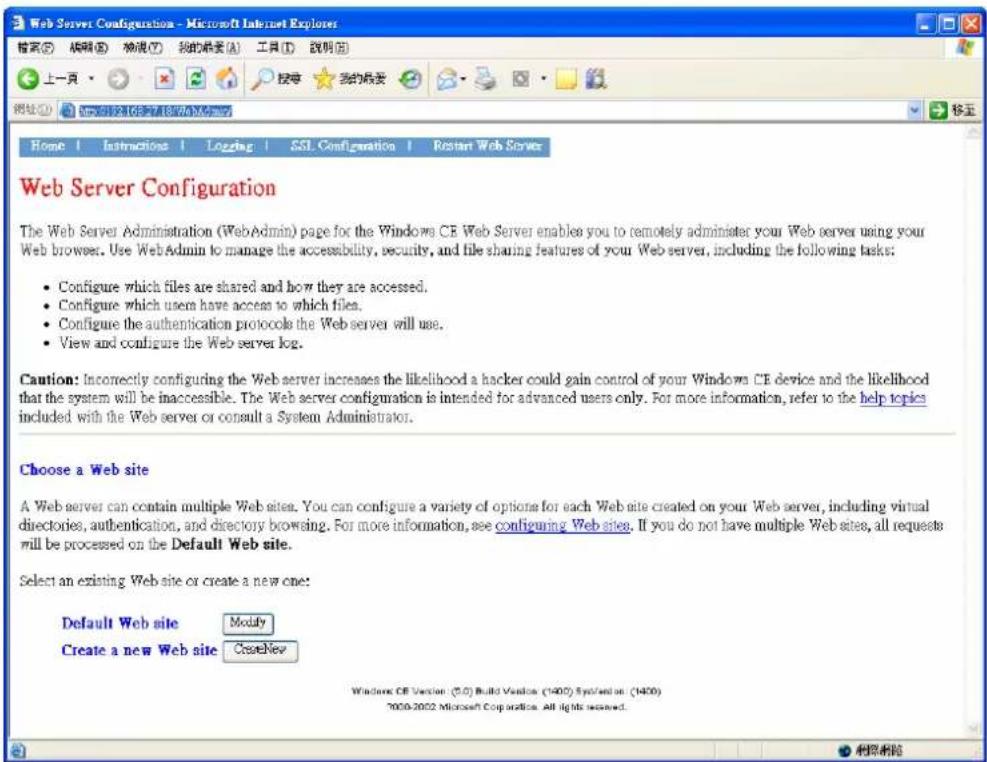Screen dimensions: 987x762
Task: Go to the Home navigation link
Action: click(48, 146)
